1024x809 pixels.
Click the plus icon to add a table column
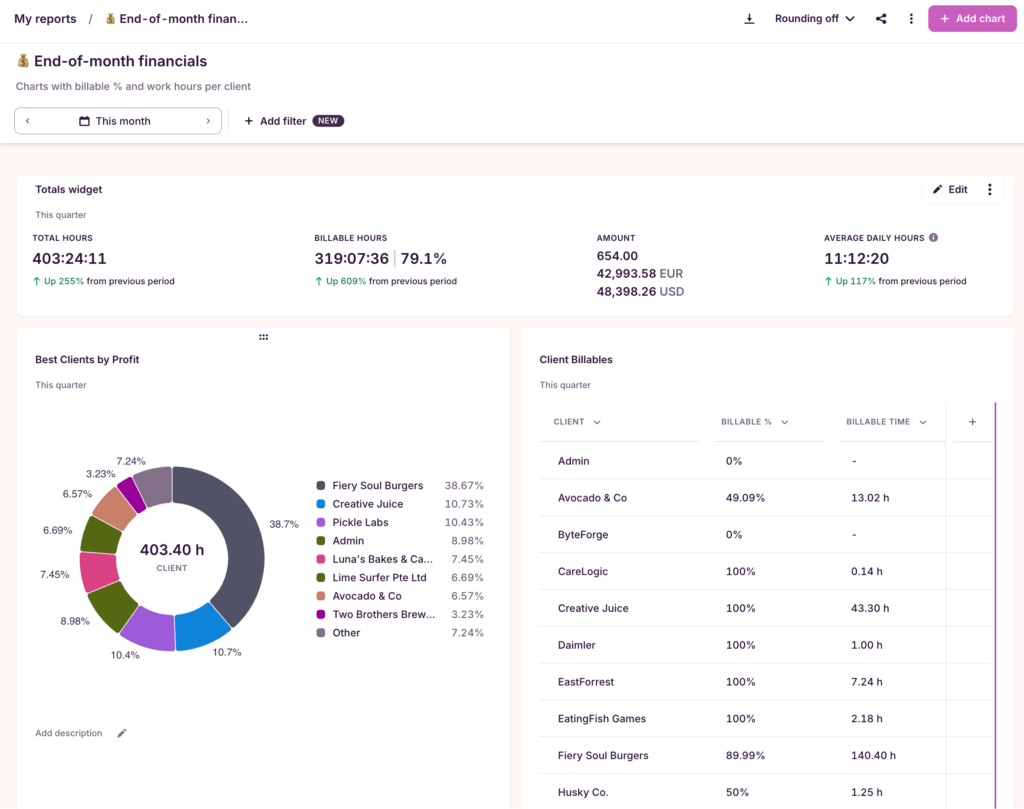(971, 421)
